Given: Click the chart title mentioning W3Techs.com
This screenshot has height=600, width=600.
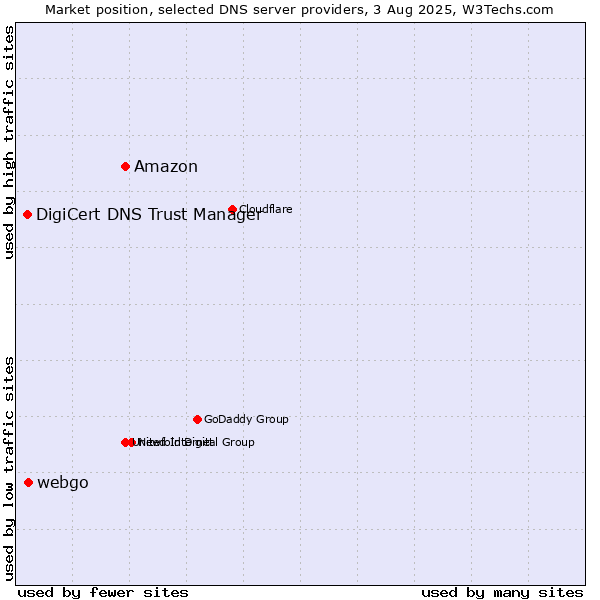Looking at the screenshot, I should (299, 10).
